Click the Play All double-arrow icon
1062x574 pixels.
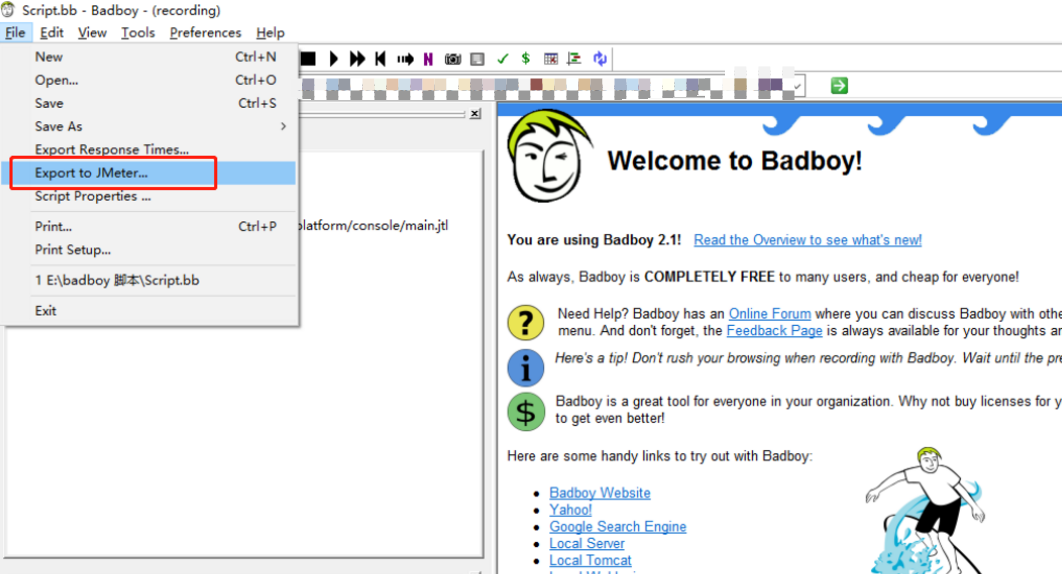pyautogui.click(x=357, y=59)
